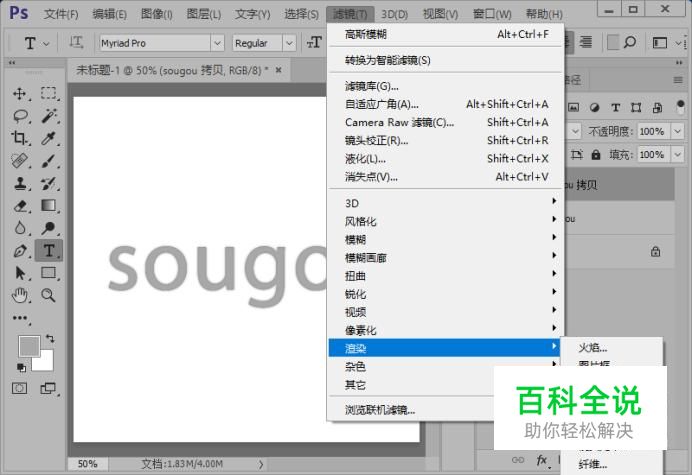Open the tool preset picker arrow
This screenshot has height=475, width=692.
46,43
